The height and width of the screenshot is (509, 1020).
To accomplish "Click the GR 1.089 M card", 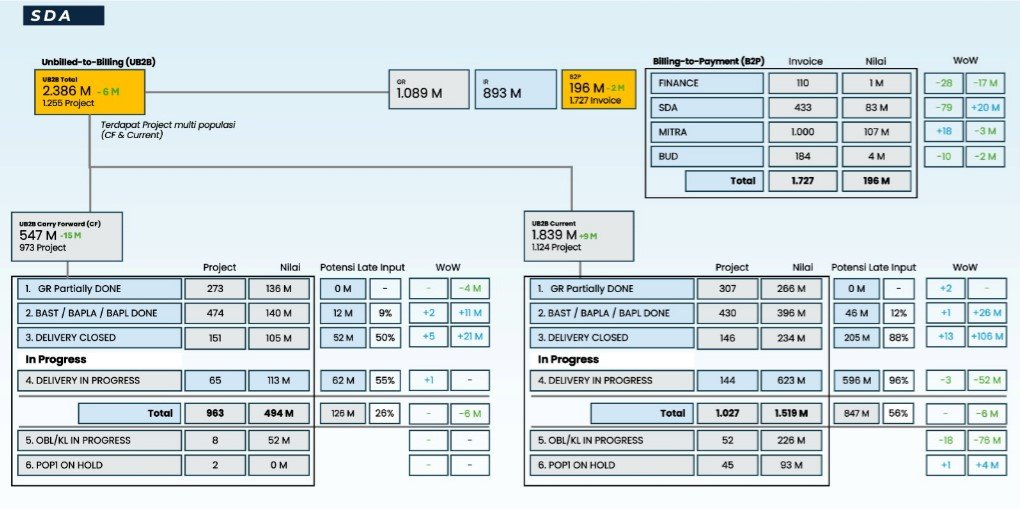I will coord(428,90).
